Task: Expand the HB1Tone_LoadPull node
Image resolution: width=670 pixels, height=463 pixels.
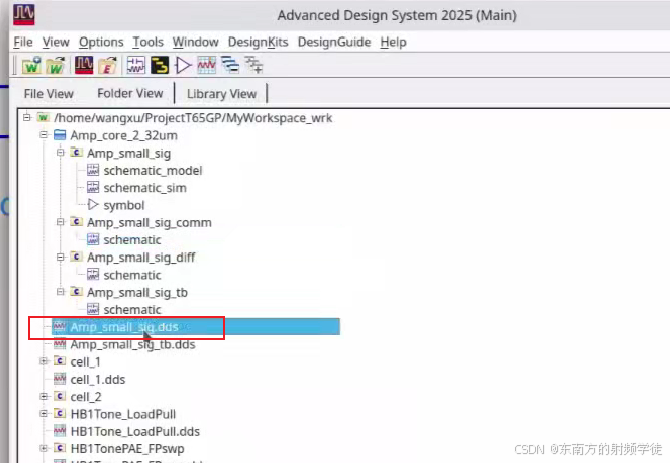Action: click(43, 413)
